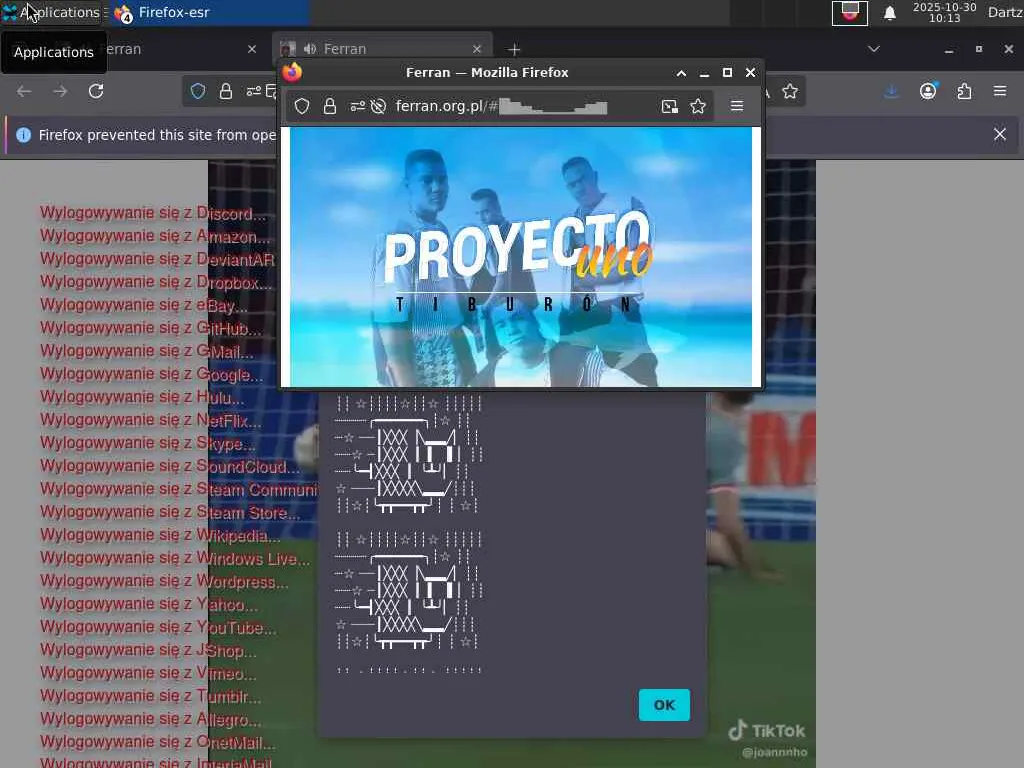Bookmark the popup page with star icon
1024x768 pixels.
point(698,106)
